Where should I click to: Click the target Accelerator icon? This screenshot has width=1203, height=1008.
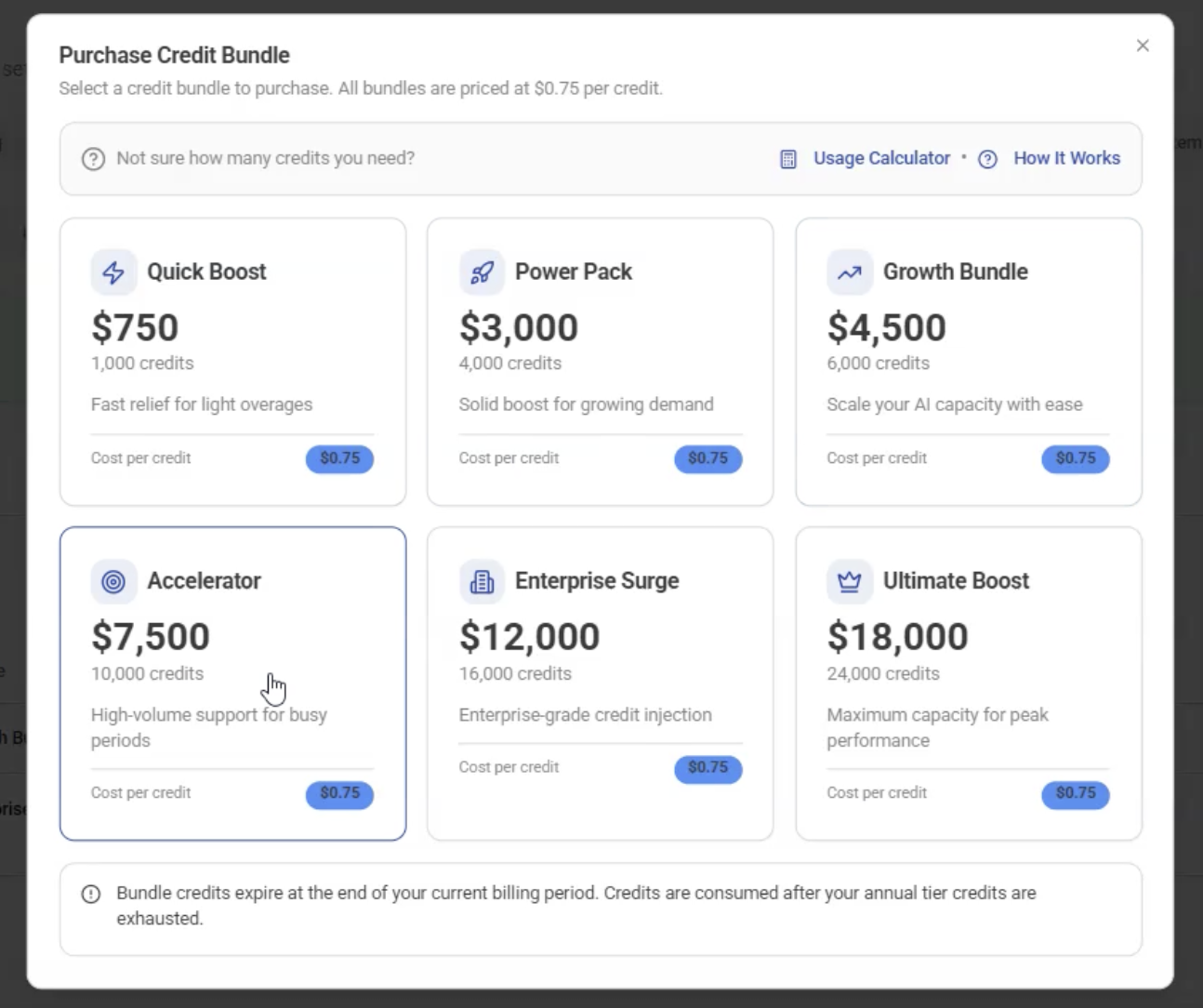pos(113,582)
